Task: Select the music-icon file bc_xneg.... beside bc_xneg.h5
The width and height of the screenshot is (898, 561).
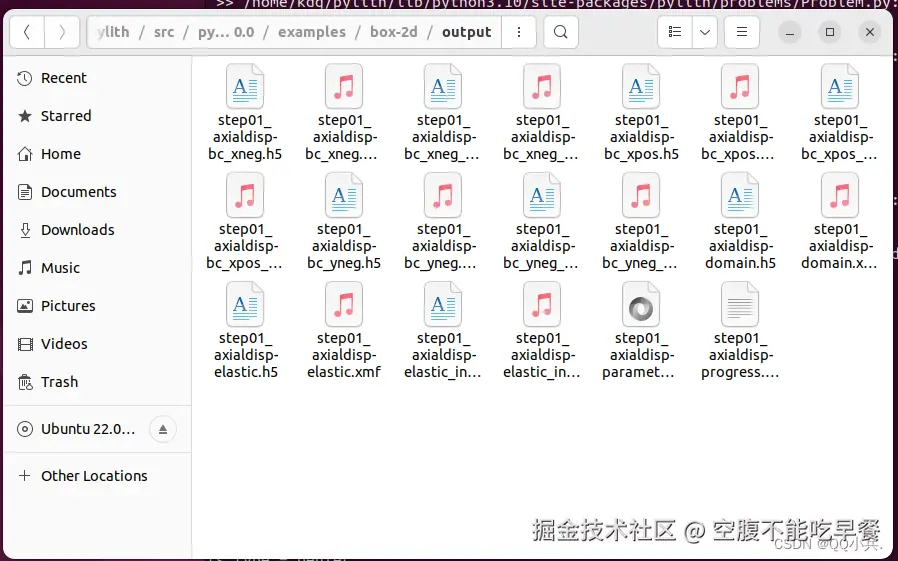Action: coord(344,113)
